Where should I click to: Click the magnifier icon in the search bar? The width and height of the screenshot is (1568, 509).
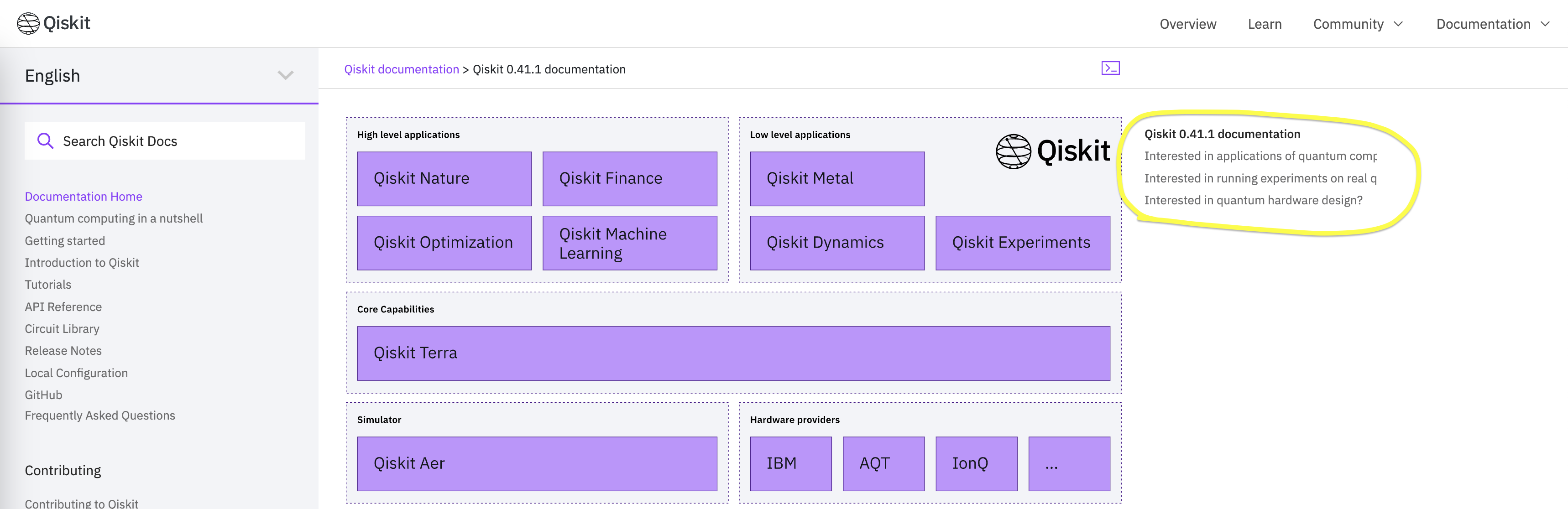click(x=45, y=140)
